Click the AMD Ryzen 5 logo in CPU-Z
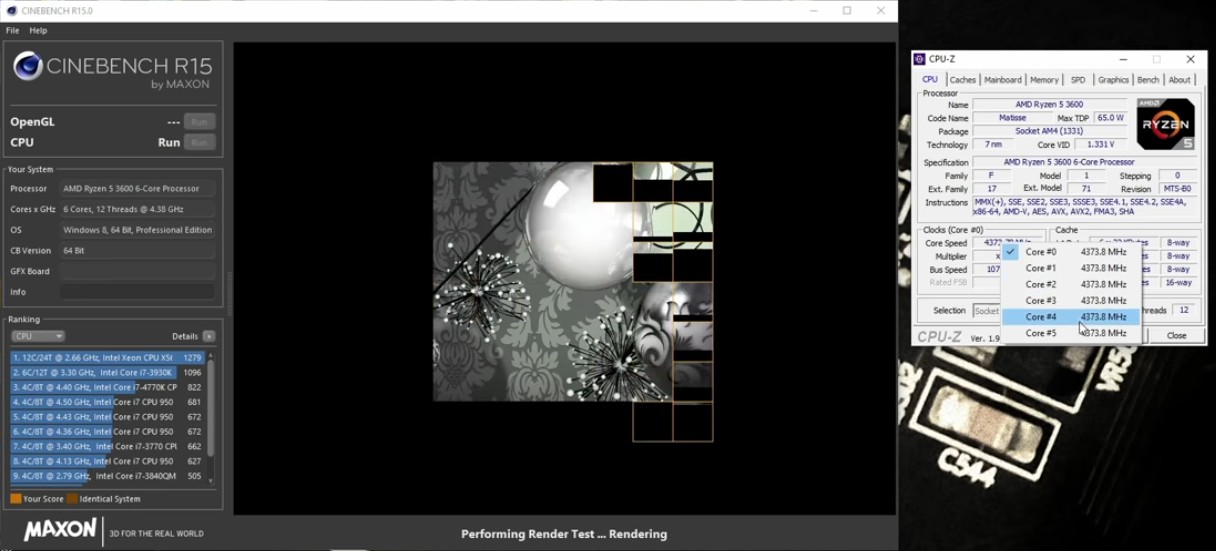1216x551 pixels. tap(1165, 124)
